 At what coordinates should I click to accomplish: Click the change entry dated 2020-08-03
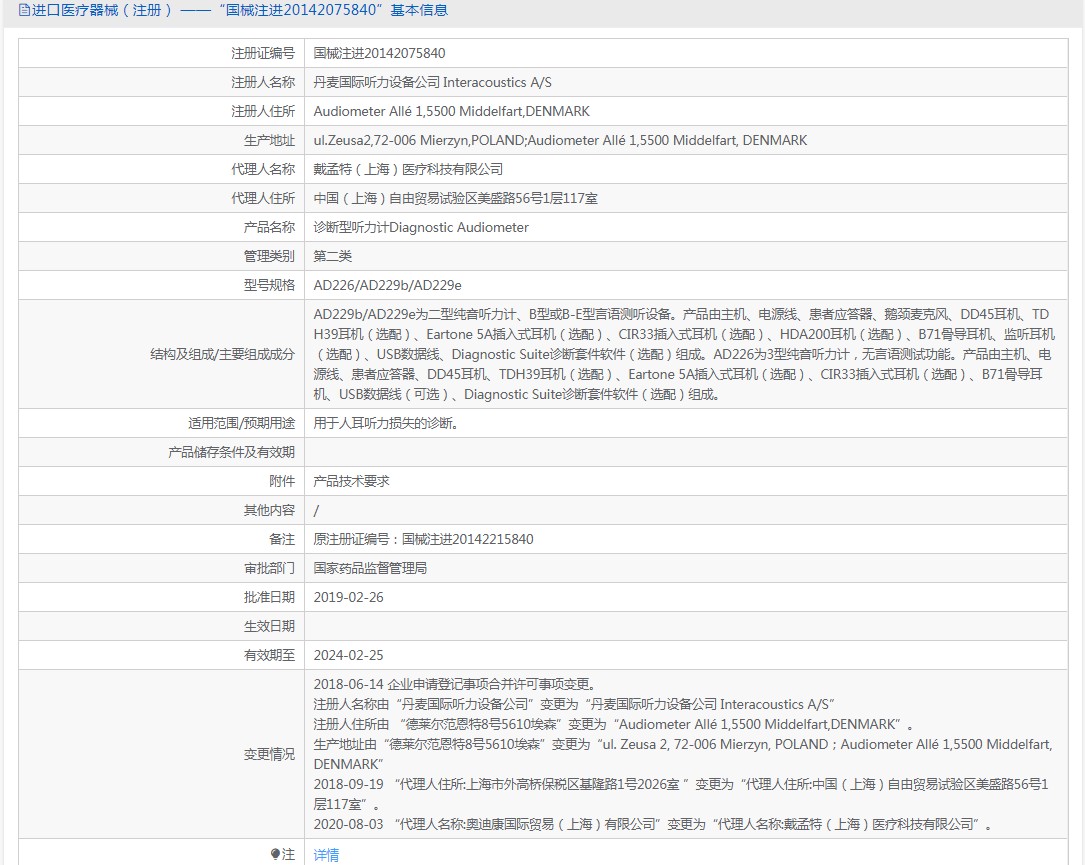click(x=653, y=824)
